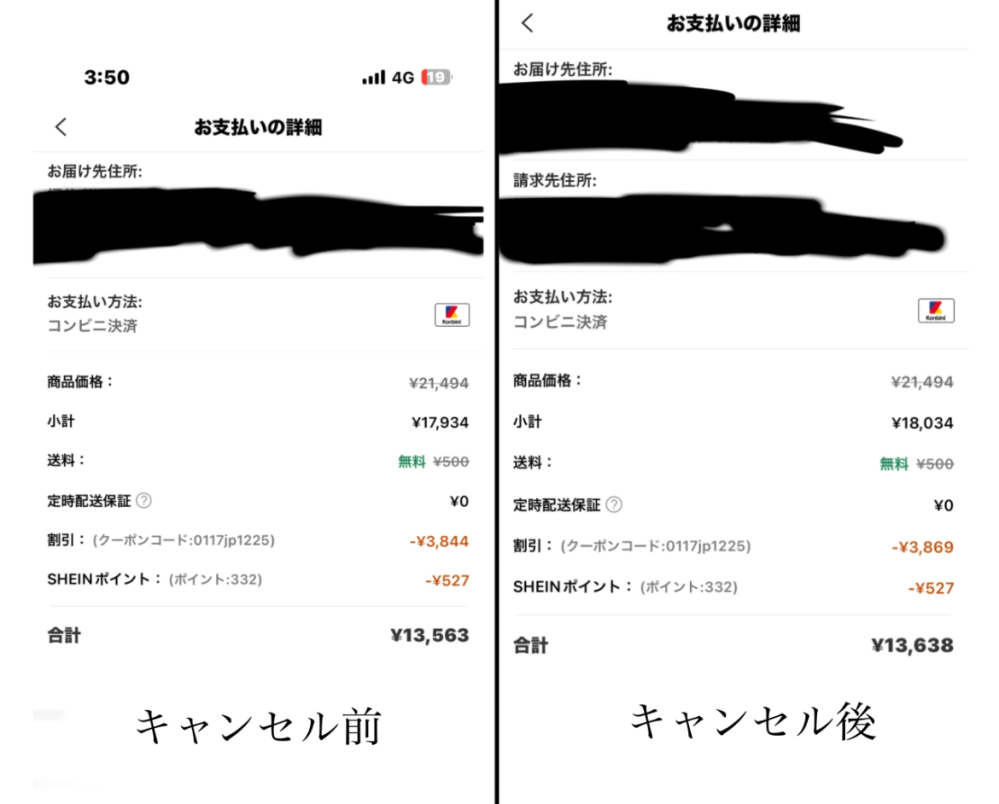Click Konbini payment logo in left screen
This screenshot has width=999, height=804.
(452, 315)
